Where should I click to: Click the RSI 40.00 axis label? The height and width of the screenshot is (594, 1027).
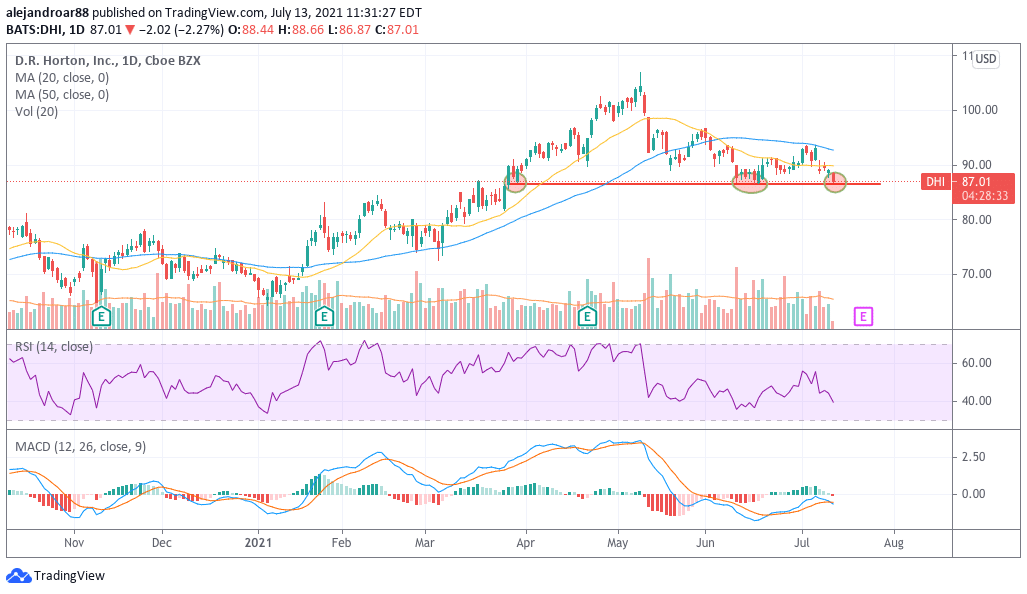976,401
